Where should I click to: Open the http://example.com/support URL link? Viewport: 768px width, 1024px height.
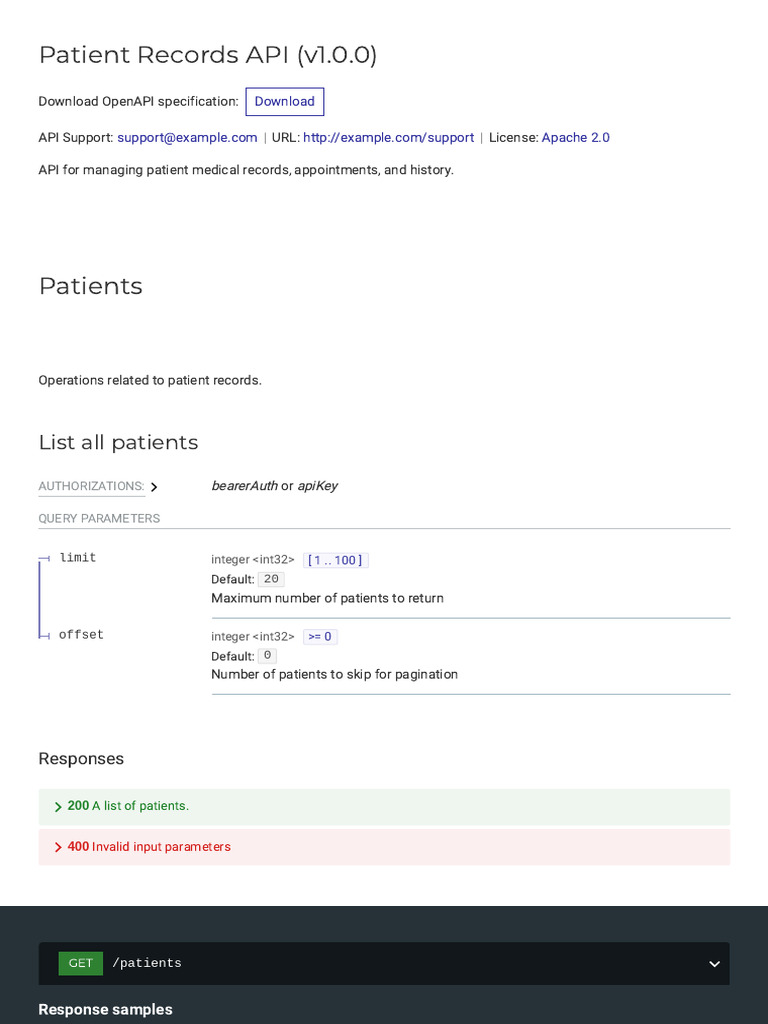tap(388, 138)
